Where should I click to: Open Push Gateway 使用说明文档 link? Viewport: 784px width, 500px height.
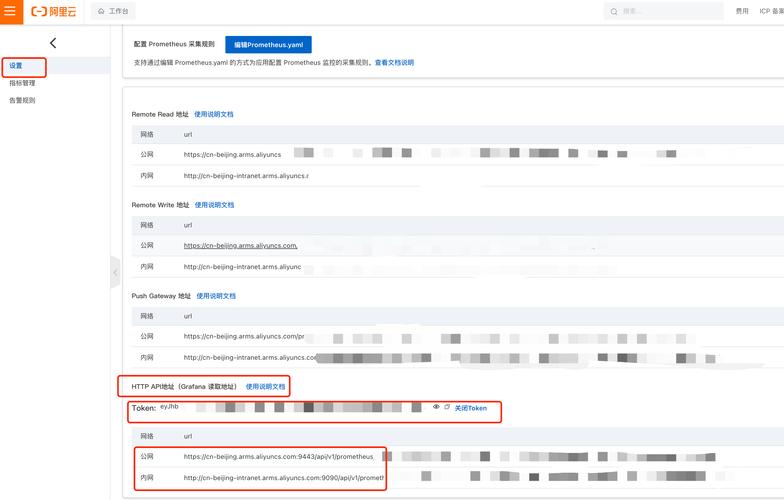tap(216, 296)
